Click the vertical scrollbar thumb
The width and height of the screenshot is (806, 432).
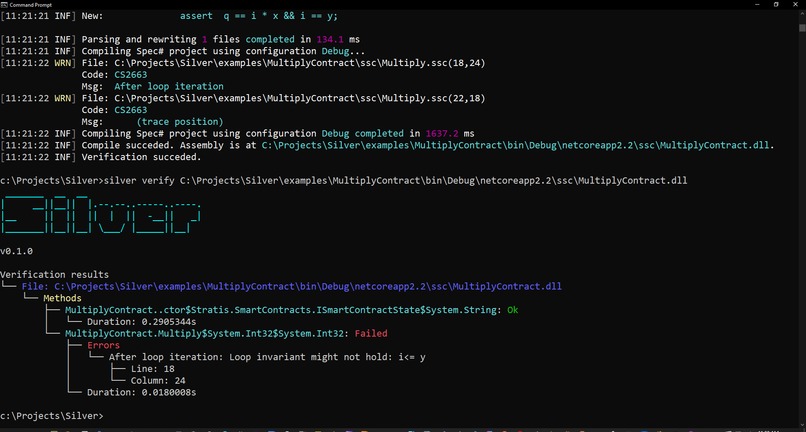802,27
